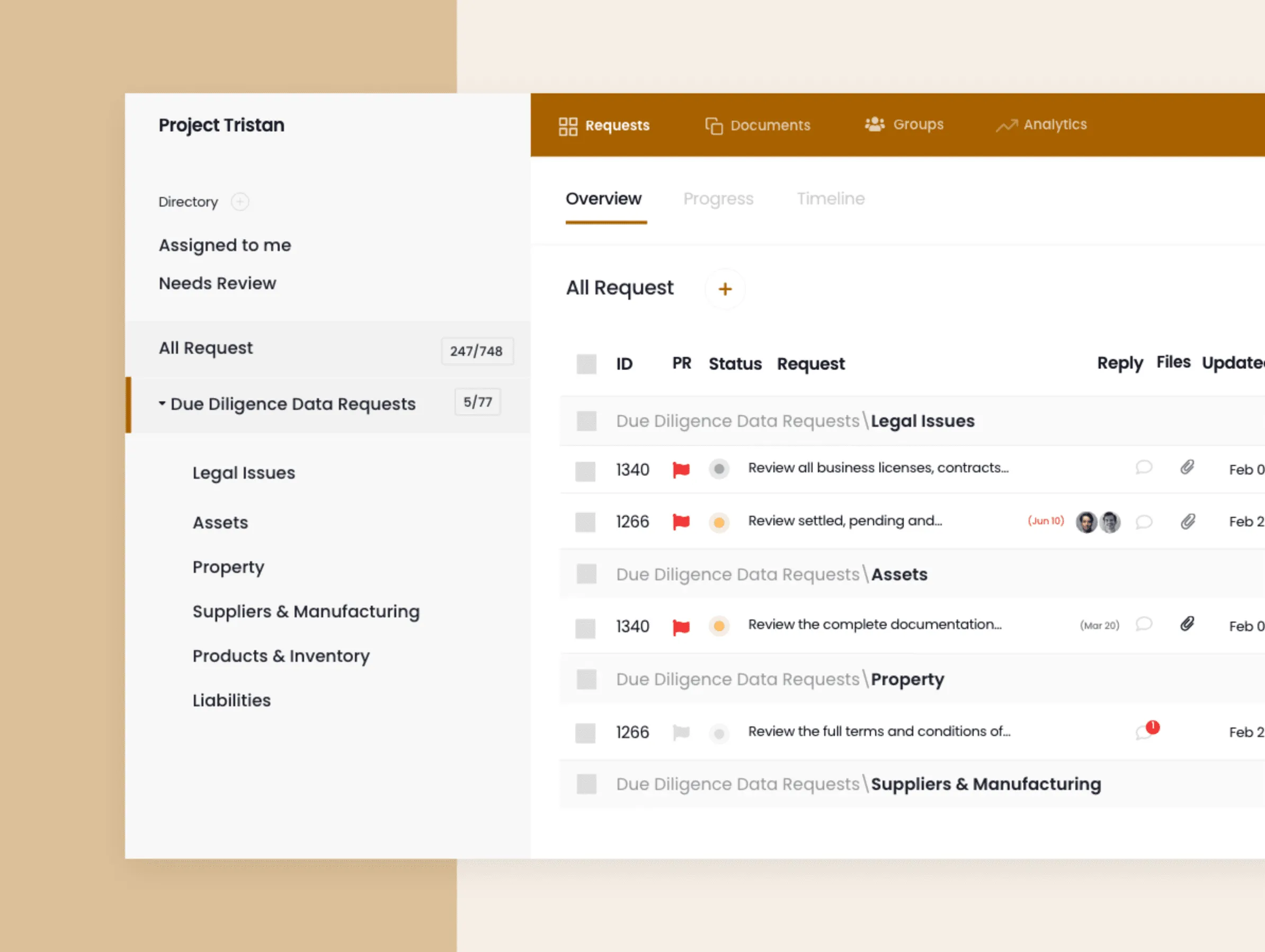Switch to the Timeline tab
The height and width of the screenshot is (952, 1265).
(x=831, y=199)
